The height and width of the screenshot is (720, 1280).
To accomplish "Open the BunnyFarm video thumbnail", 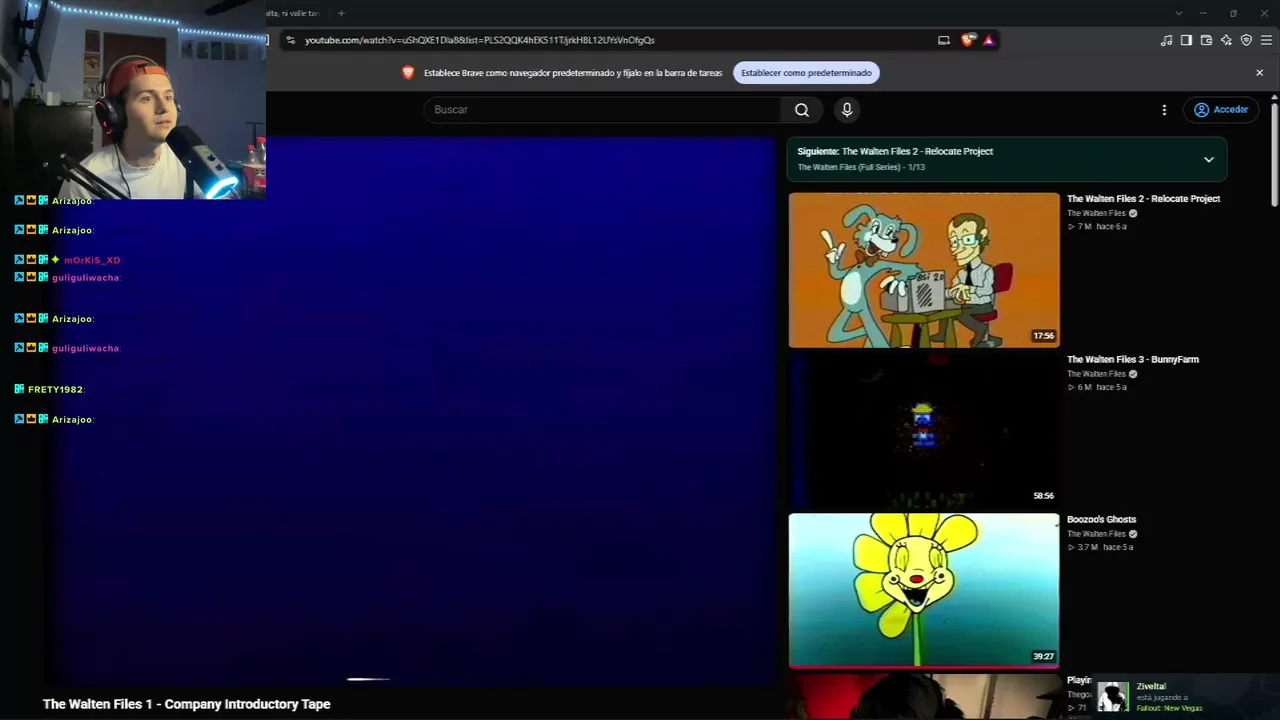I will 924,431.
